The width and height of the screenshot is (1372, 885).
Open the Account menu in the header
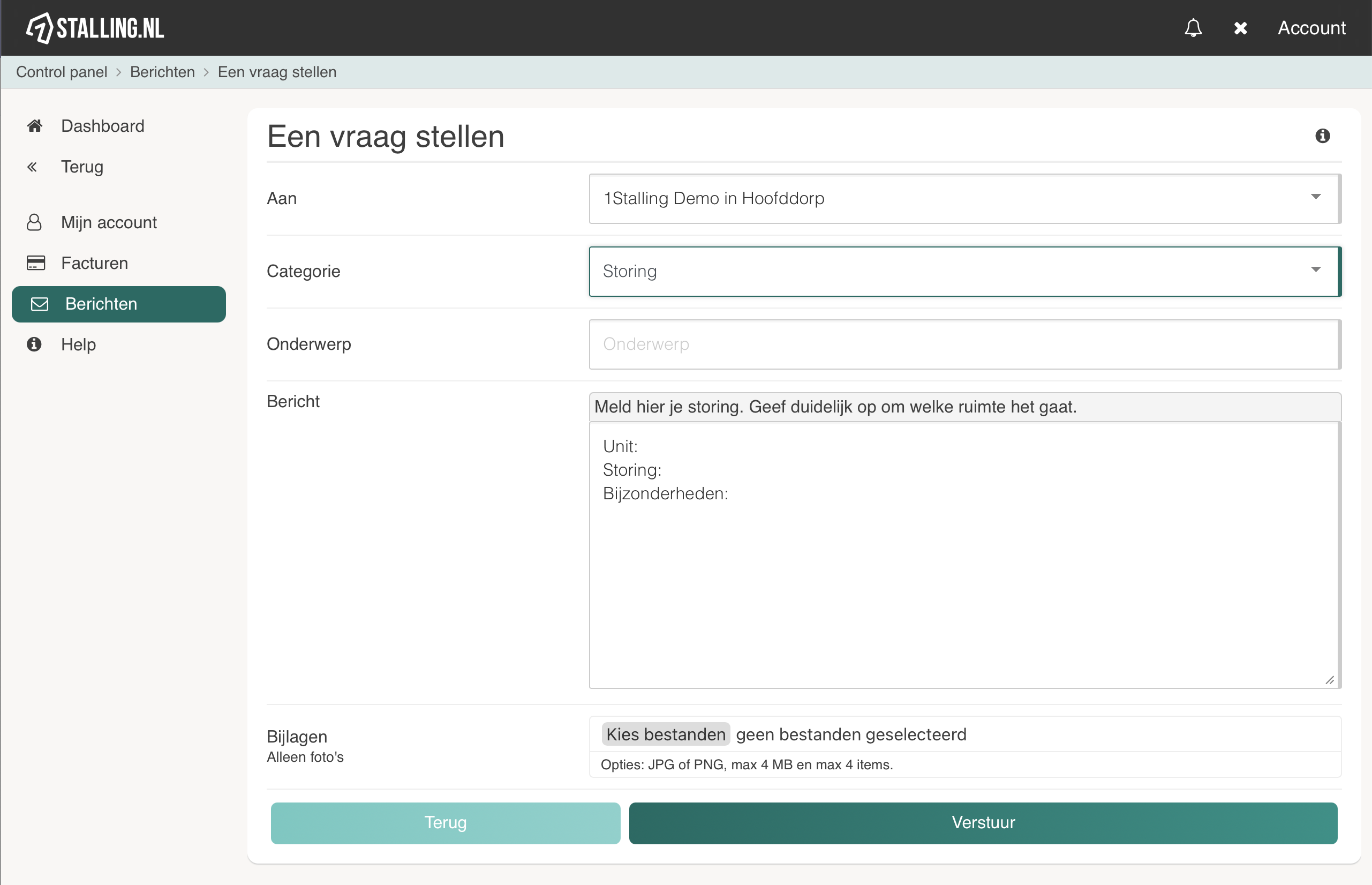(1311, 27)
